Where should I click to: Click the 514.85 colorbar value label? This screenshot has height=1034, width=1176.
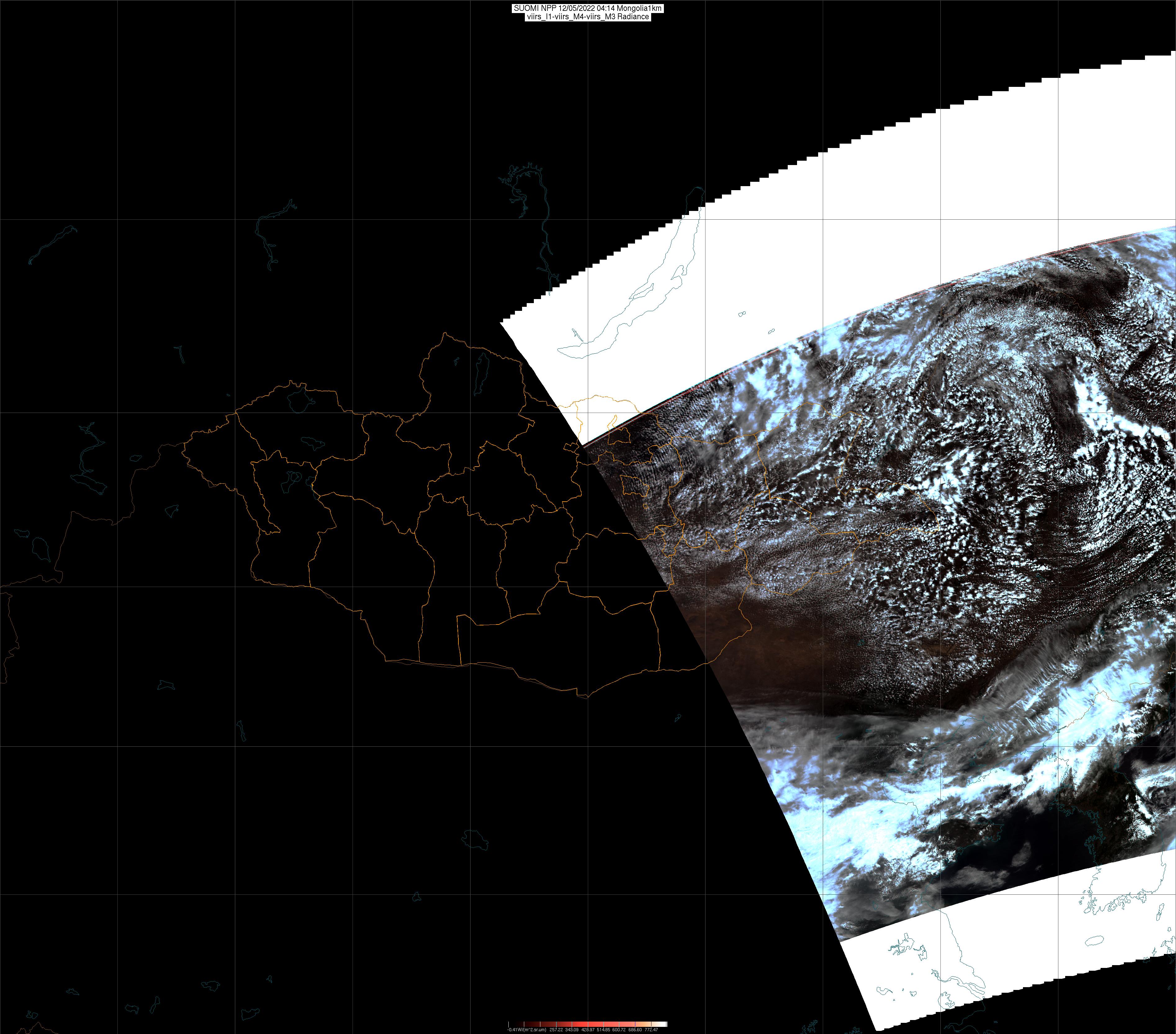pyautogui.click(x=604, y=1030)
